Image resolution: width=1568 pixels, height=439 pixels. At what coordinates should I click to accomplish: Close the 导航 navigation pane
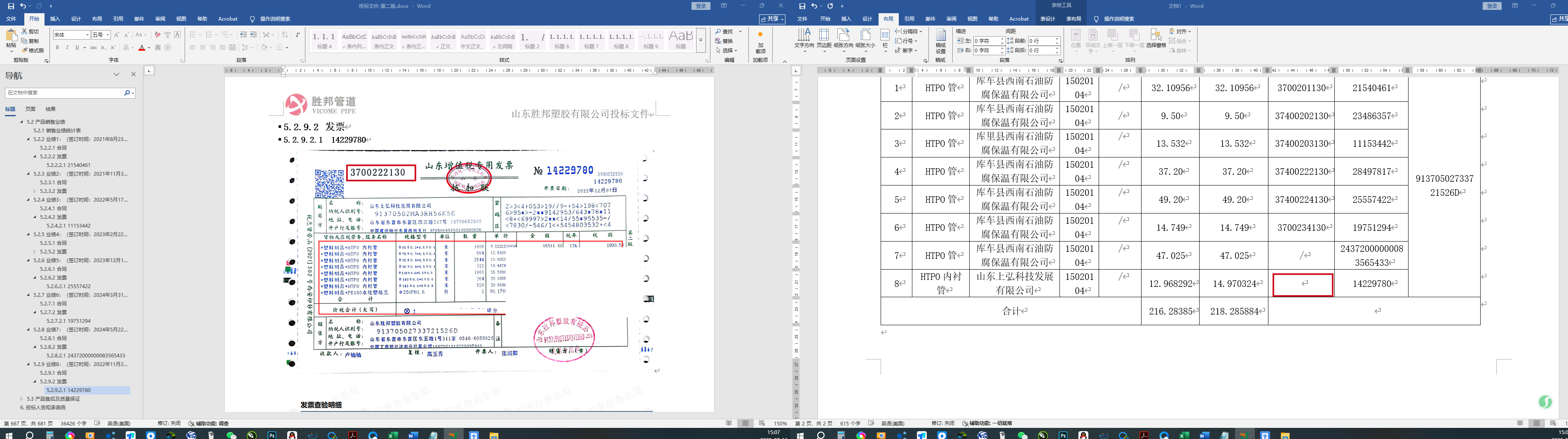[133, 74]
